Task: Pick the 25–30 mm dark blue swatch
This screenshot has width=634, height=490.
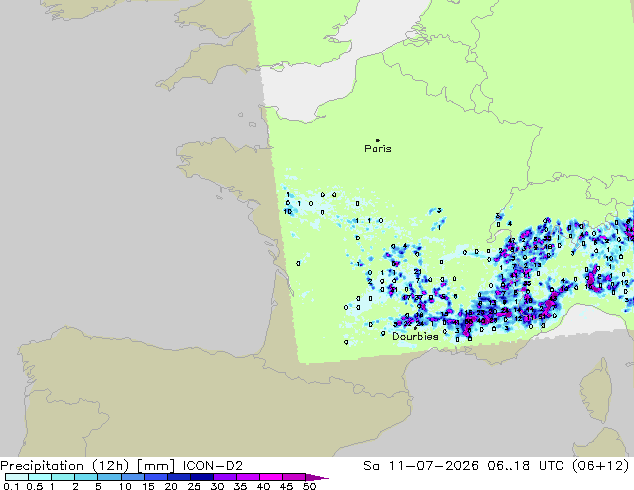Action: pos(201,477)
